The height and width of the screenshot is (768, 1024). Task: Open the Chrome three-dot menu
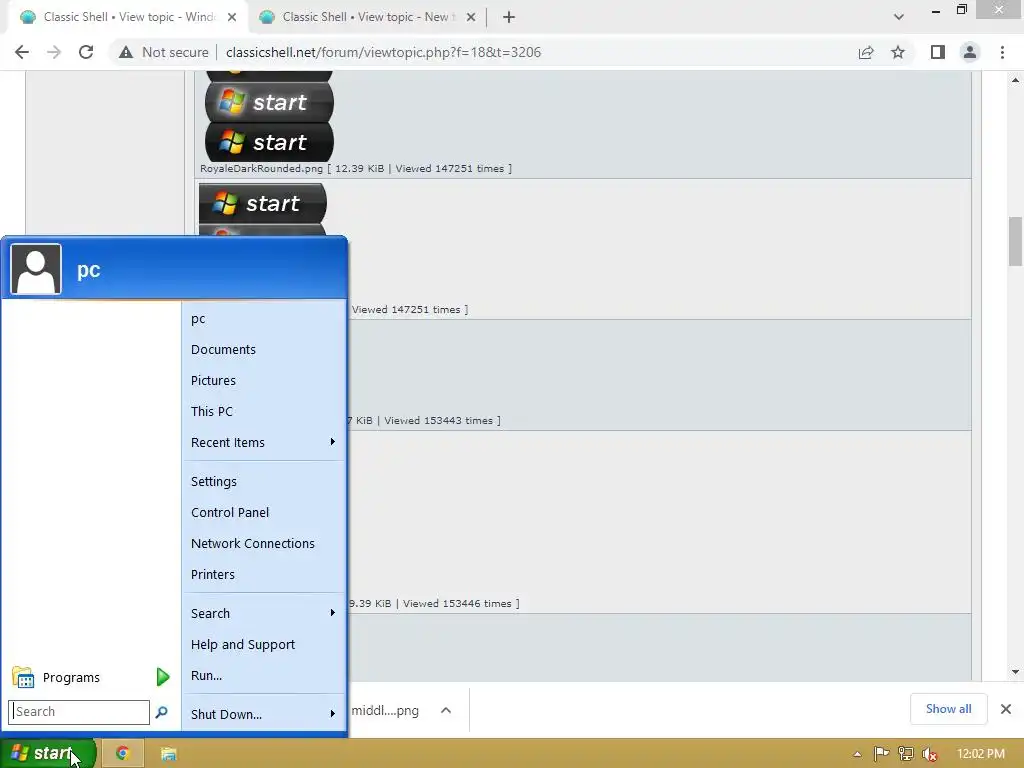[x=1002, y=52]
